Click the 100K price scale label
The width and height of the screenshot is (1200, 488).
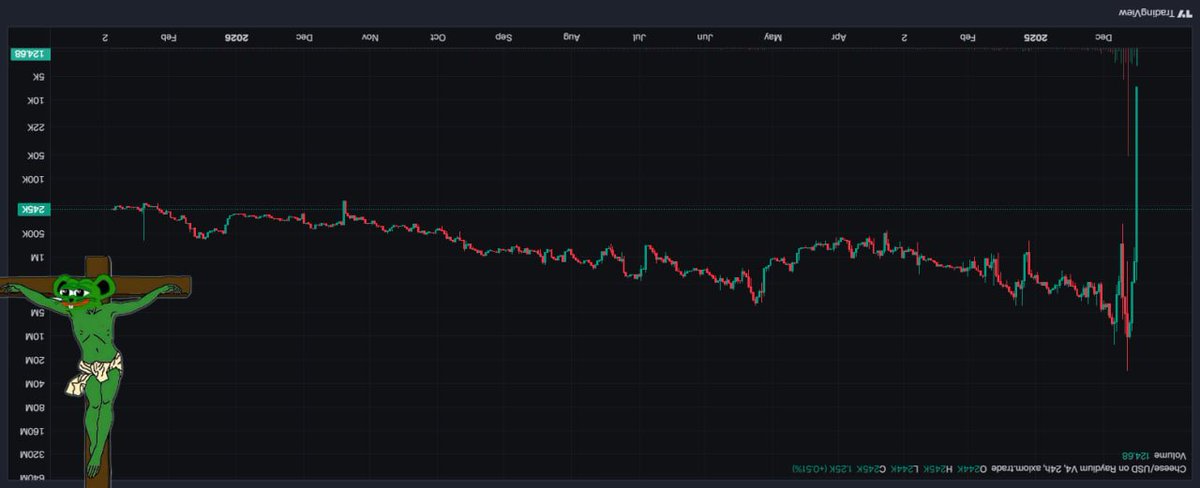pyautogui.click(x=33, y=180)
